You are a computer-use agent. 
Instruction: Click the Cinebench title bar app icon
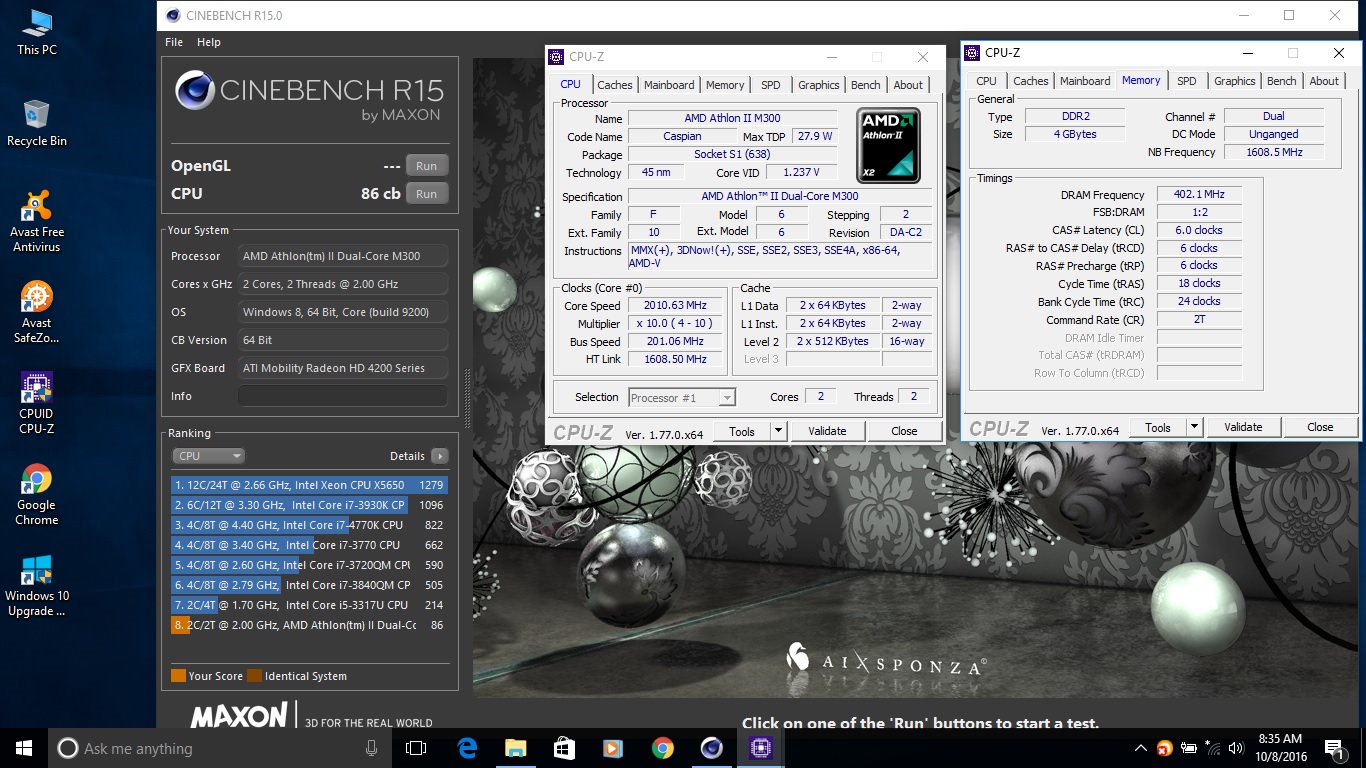pyautogui.click(x=173, y=15)
